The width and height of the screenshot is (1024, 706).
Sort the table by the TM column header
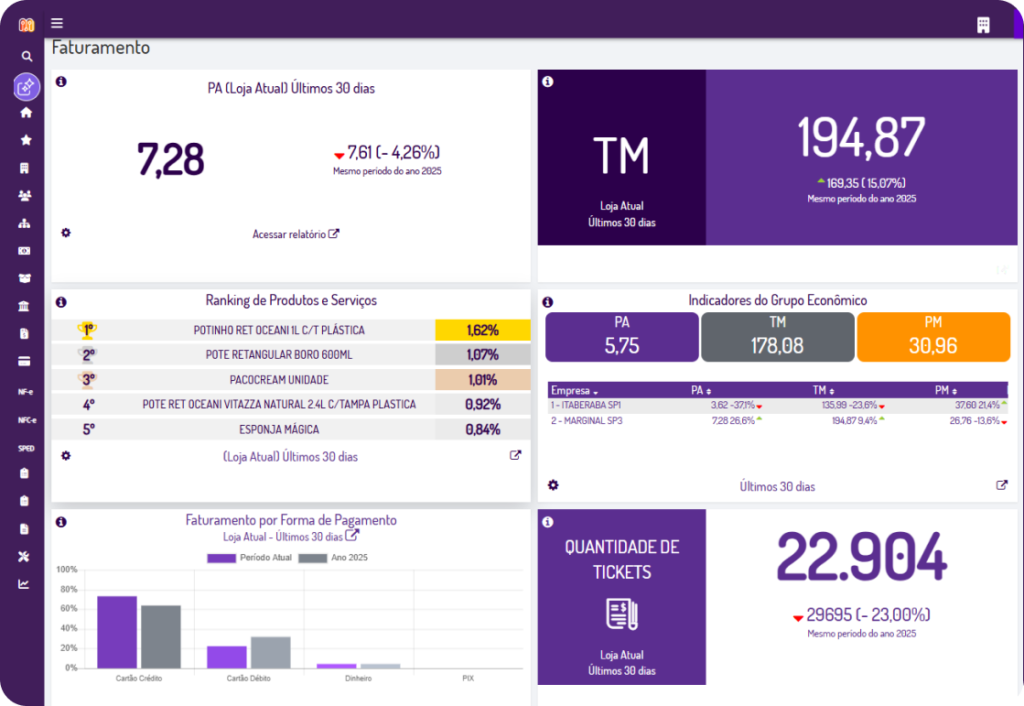tap(824, 390)
